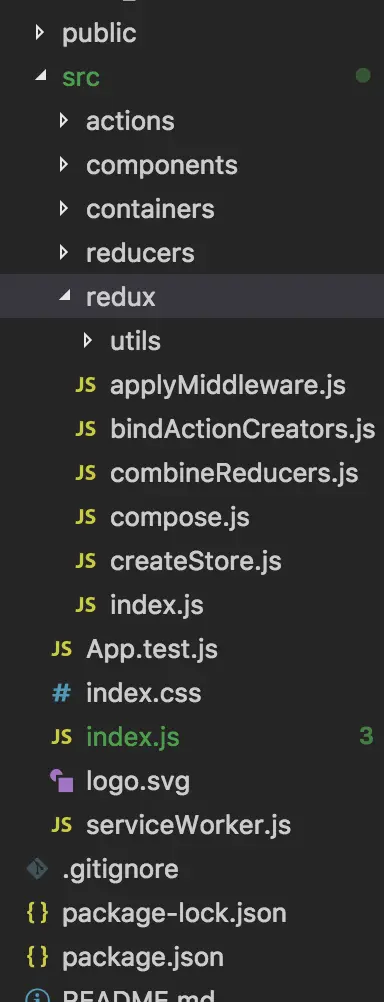
Task: Click the hash CSS icon for index.css
Action: pos(61,693)
